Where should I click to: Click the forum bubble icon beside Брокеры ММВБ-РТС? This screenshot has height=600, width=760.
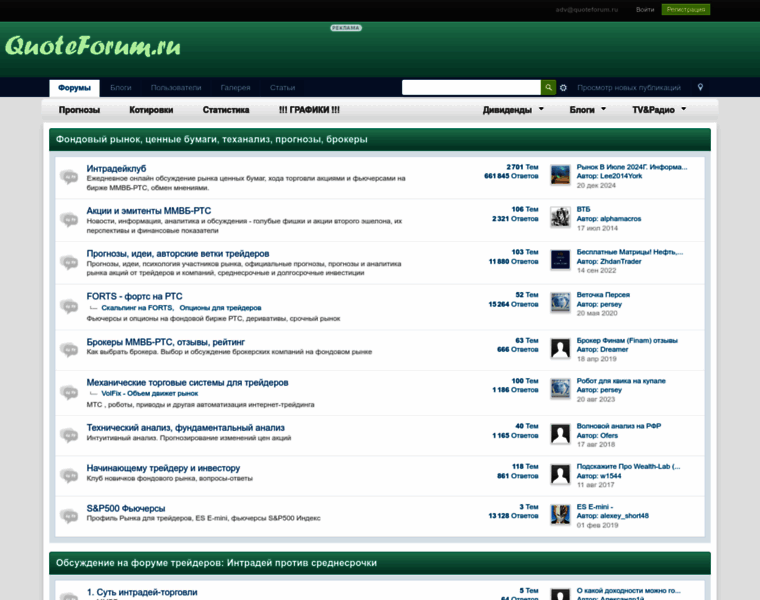[69, 349]
